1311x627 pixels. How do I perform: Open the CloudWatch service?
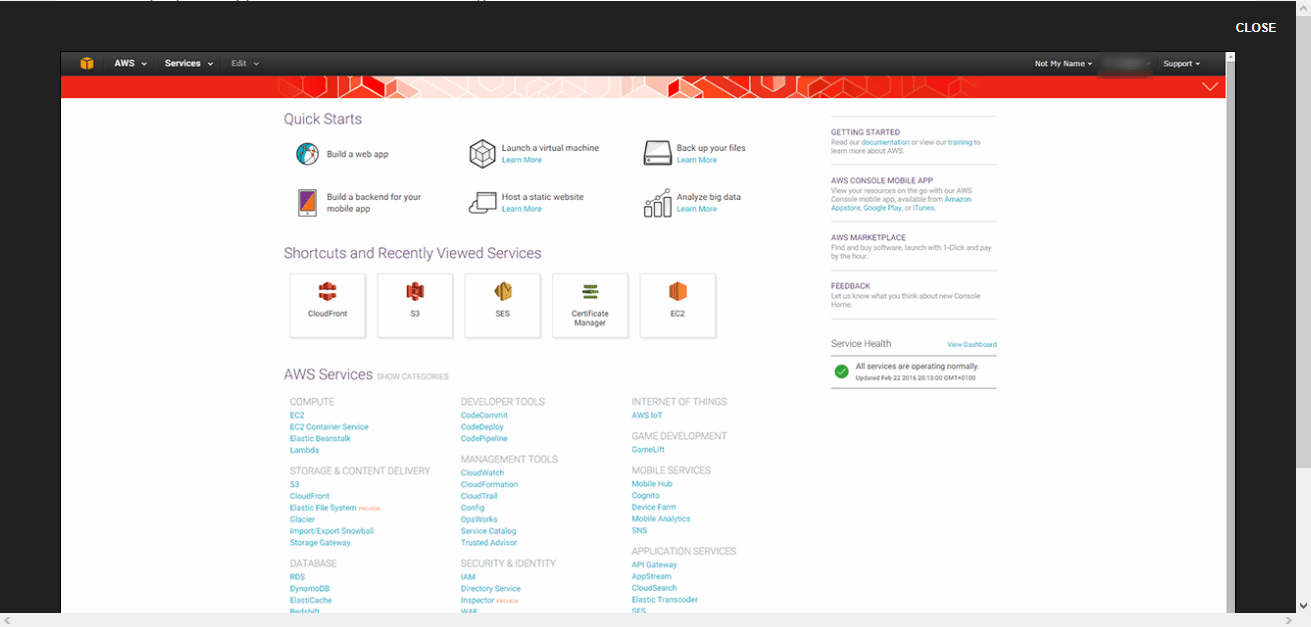(482, 473)
